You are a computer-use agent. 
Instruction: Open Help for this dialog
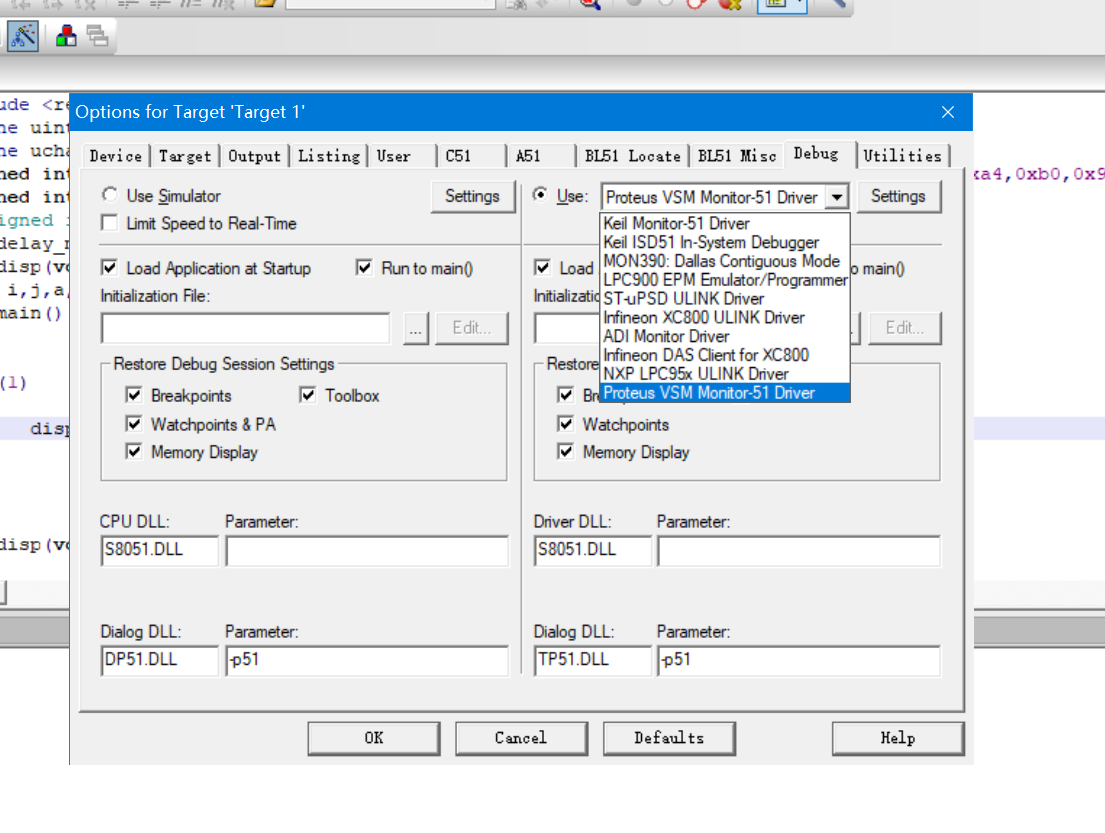(898, 738)
